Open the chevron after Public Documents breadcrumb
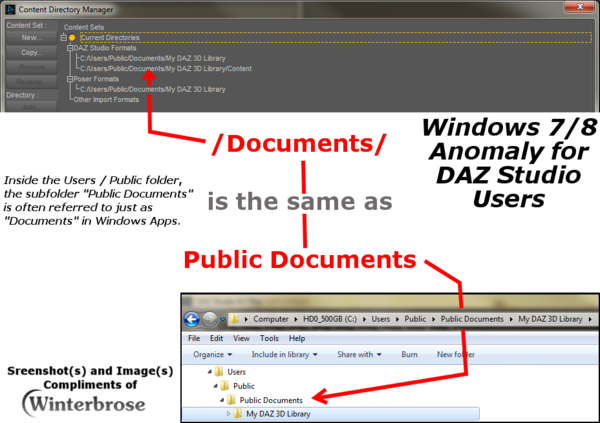Image resolution: width=600 pixels, height=423 pixels. point(511,320)
